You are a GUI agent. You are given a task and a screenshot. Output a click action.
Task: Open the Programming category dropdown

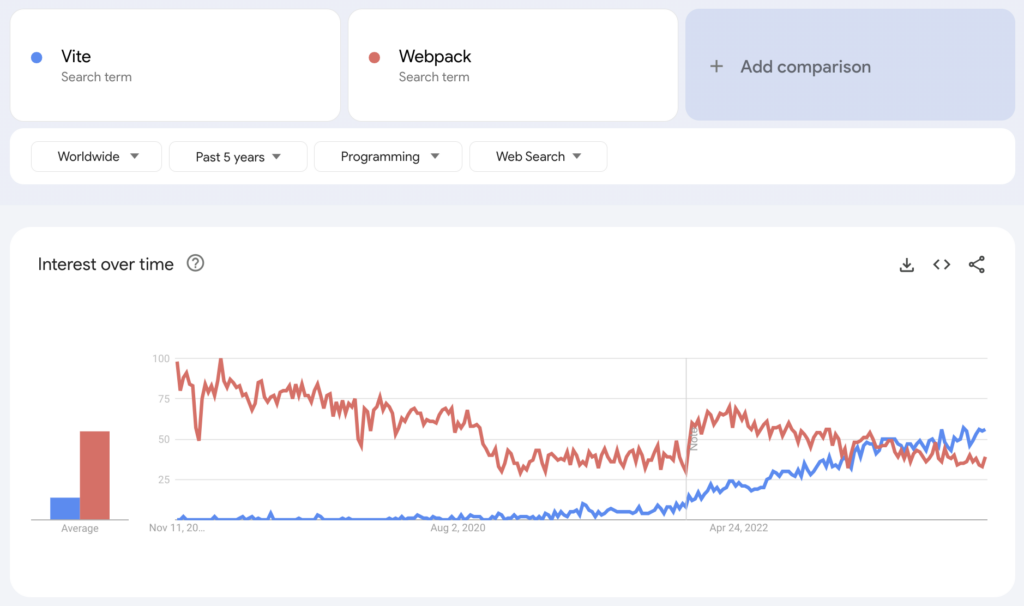387,156
